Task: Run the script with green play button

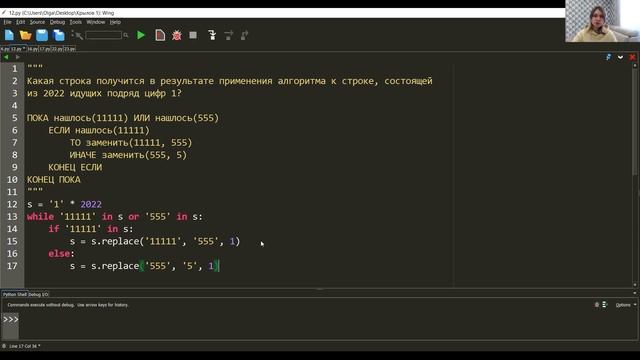Action: coord(141,35)
